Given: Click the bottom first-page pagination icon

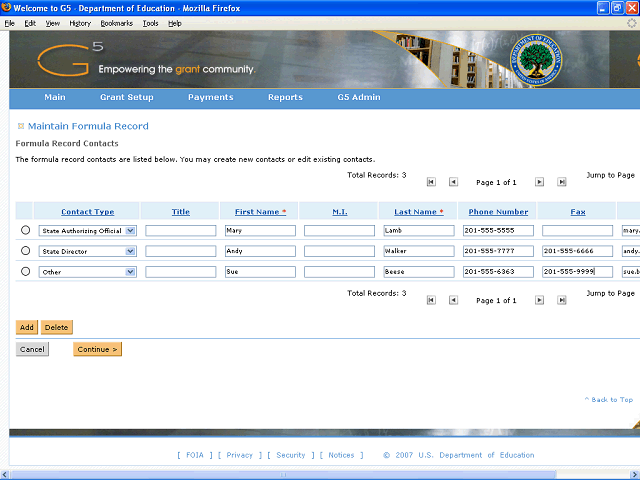Looking at the screenshot, I should (x=431, y=300).
